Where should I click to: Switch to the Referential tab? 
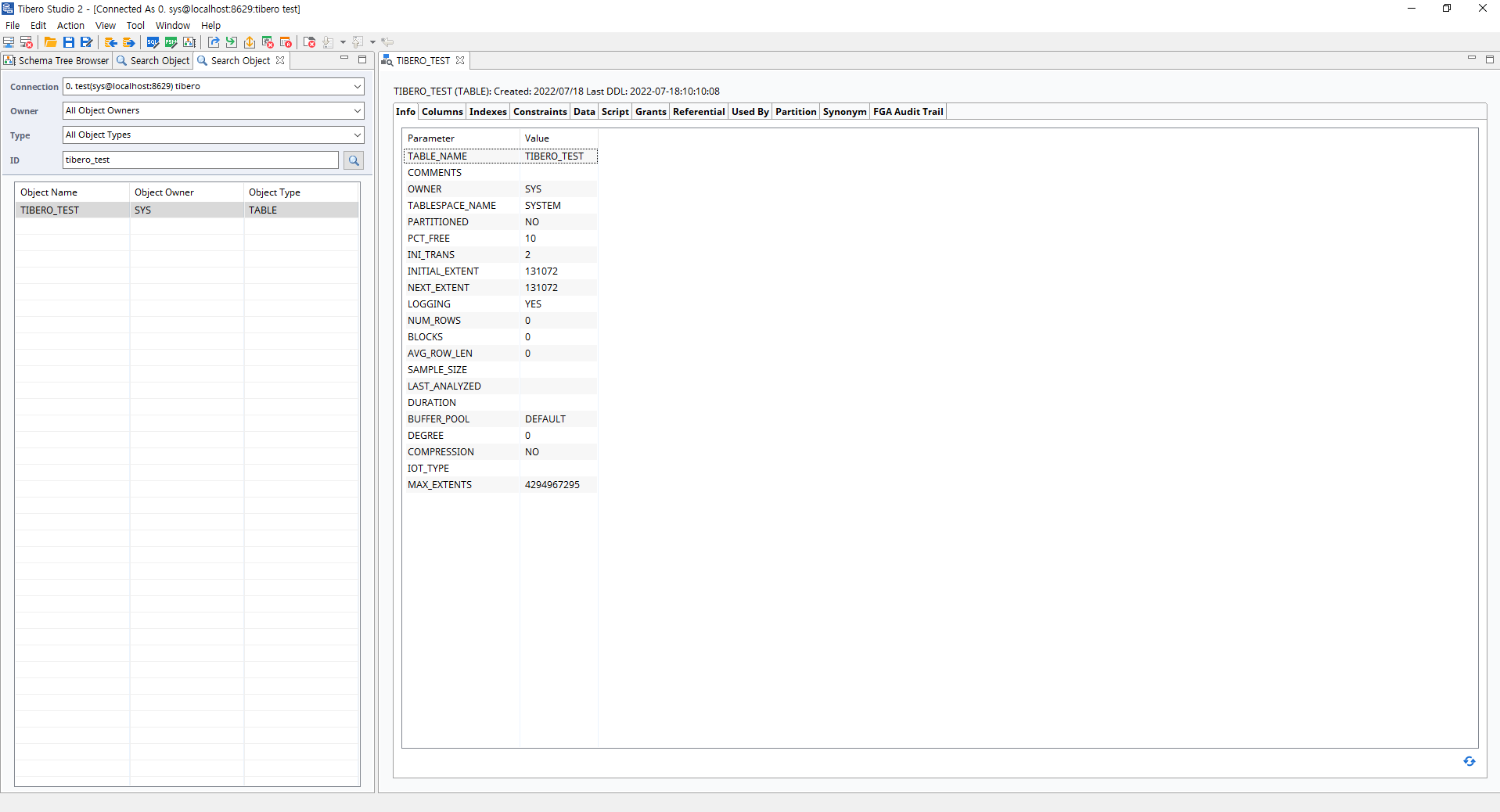coord(699,112)
